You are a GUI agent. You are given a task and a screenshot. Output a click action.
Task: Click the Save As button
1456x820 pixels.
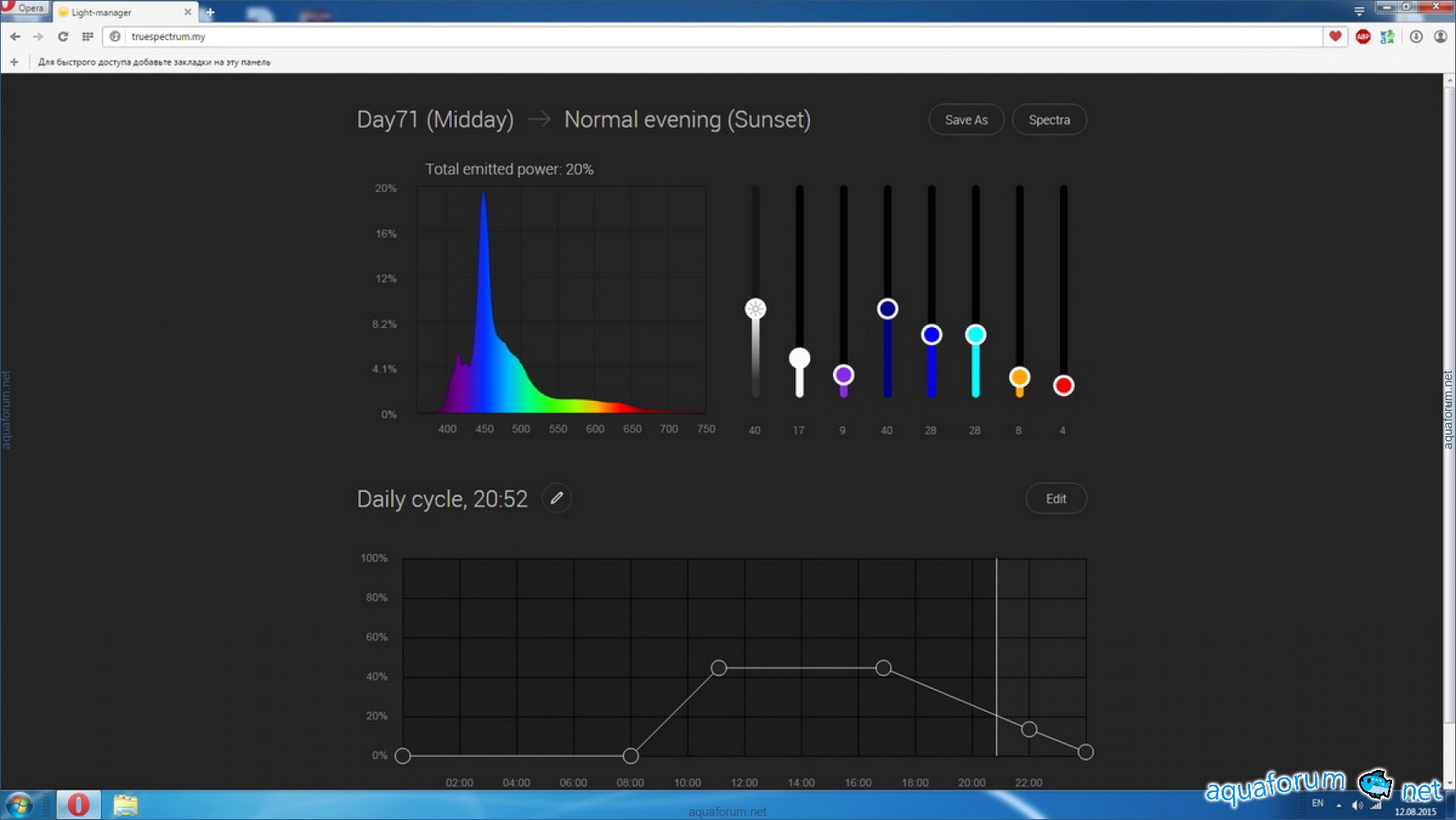(x=966, y=120)
